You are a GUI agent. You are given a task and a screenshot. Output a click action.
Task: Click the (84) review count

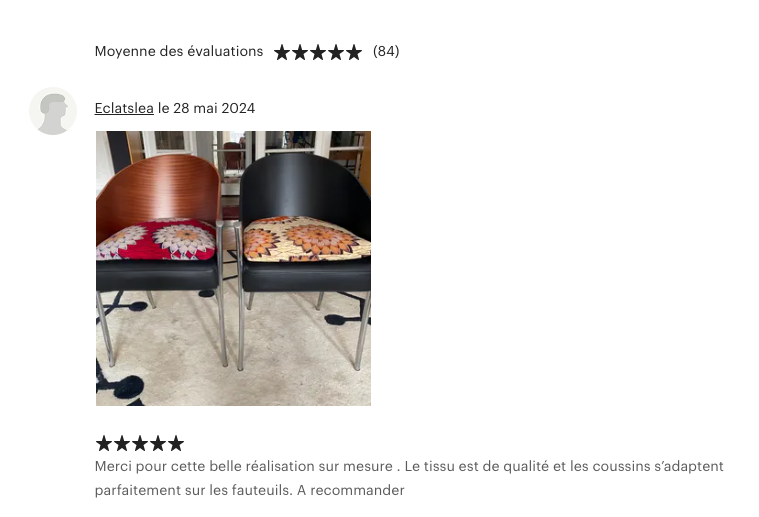tap(386, 51)
